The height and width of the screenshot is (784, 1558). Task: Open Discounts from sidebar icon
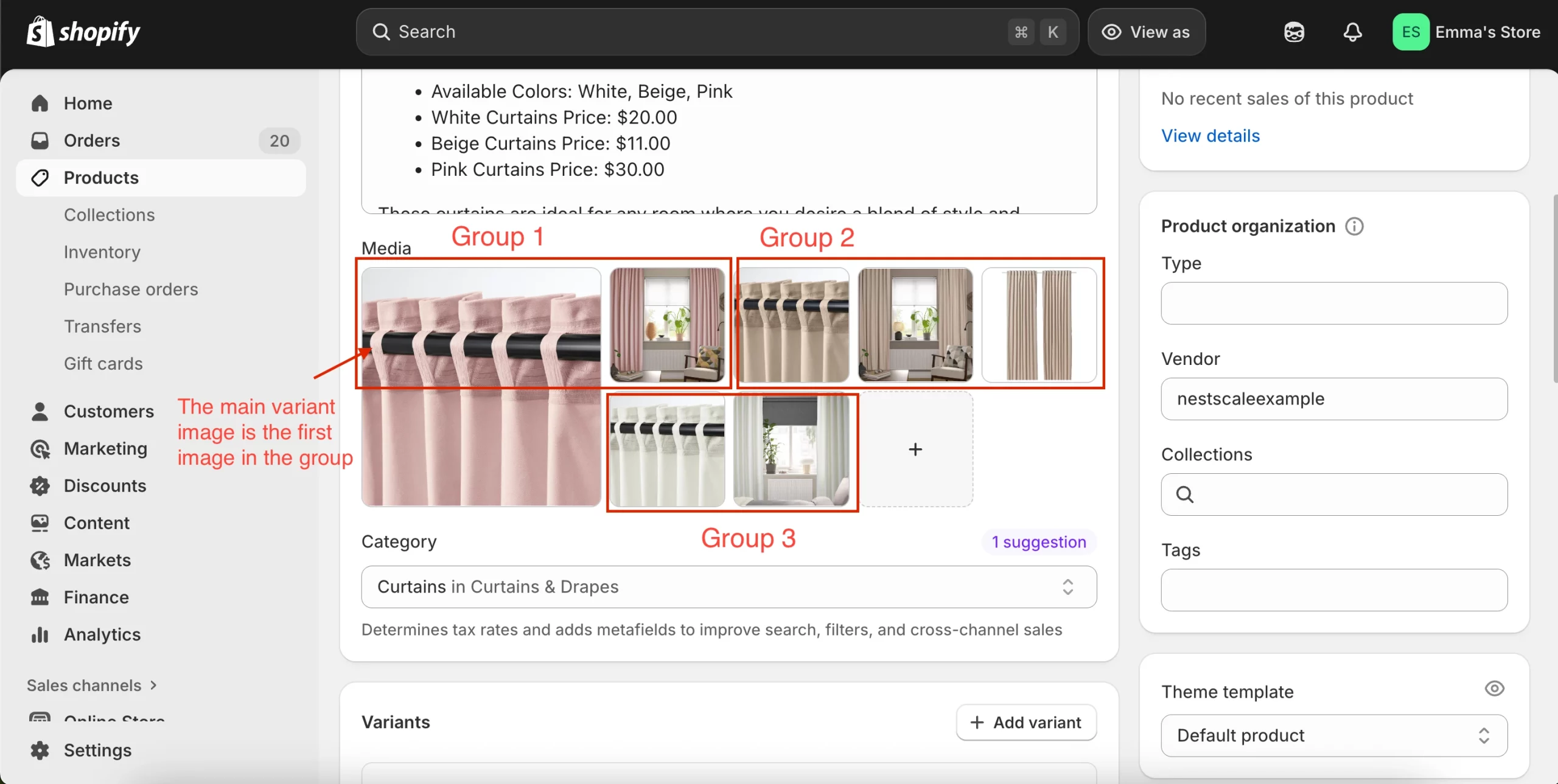40,486
